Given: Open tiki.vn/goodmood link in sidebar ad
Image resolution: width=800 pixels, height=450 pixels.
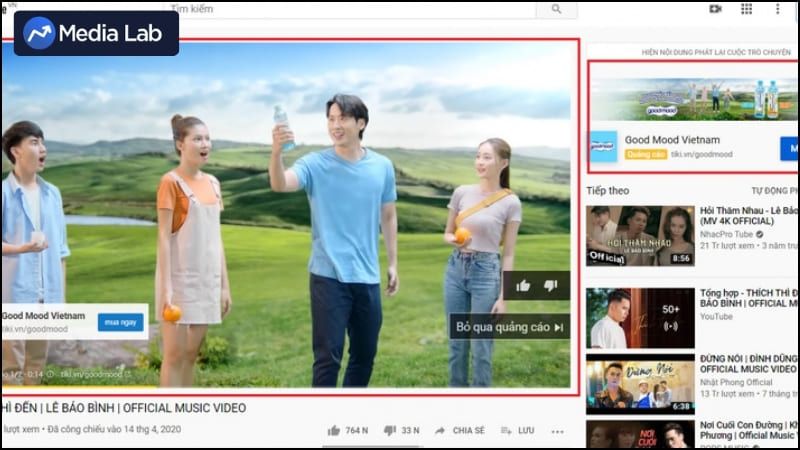Looking at the screenshot, I should 702,154.
